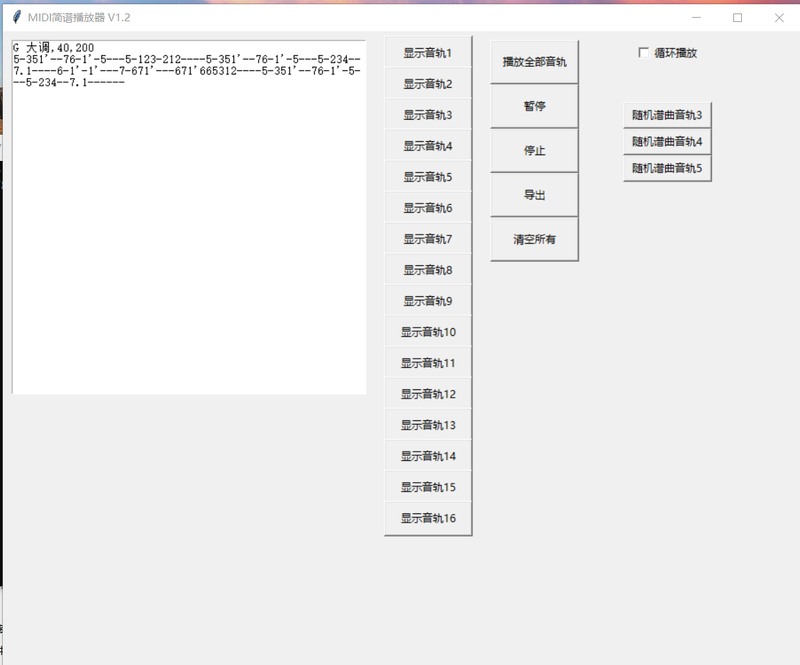
Task: Clear everything with 清空所有 button
Action: point(534,239)
